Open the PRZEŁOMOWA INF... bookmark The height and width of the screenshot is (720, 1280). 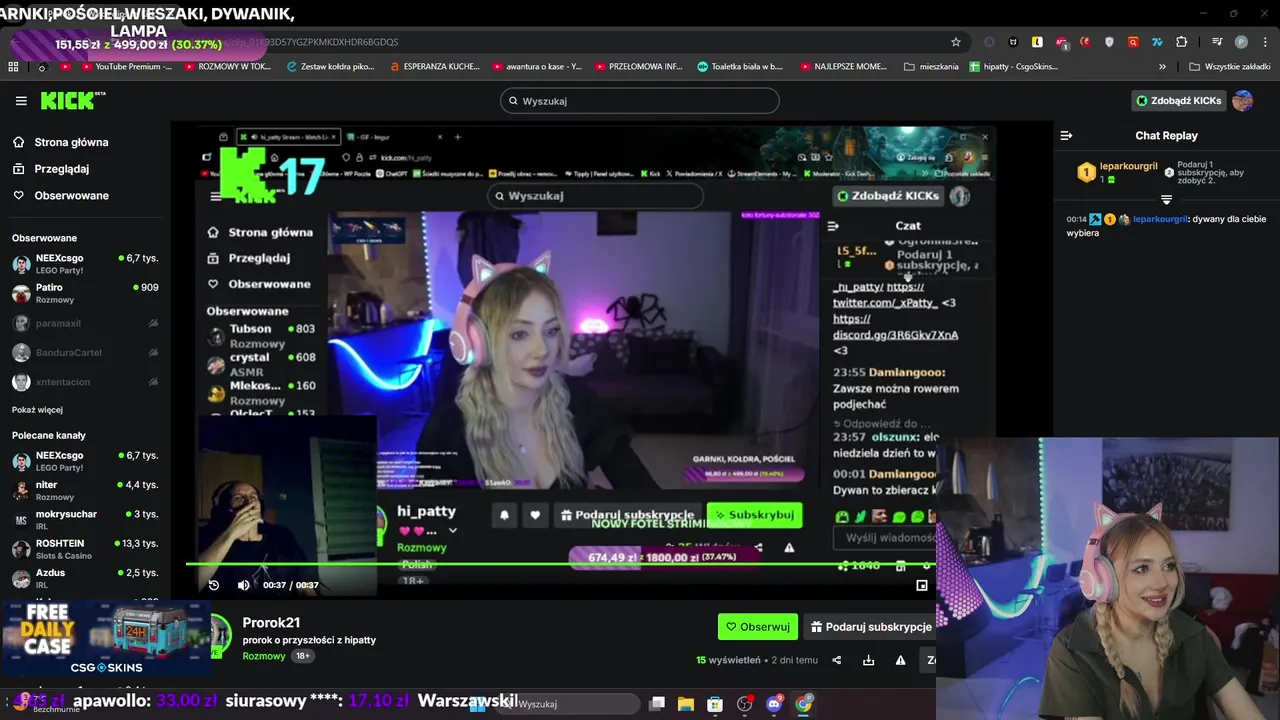tap(639, 67)
